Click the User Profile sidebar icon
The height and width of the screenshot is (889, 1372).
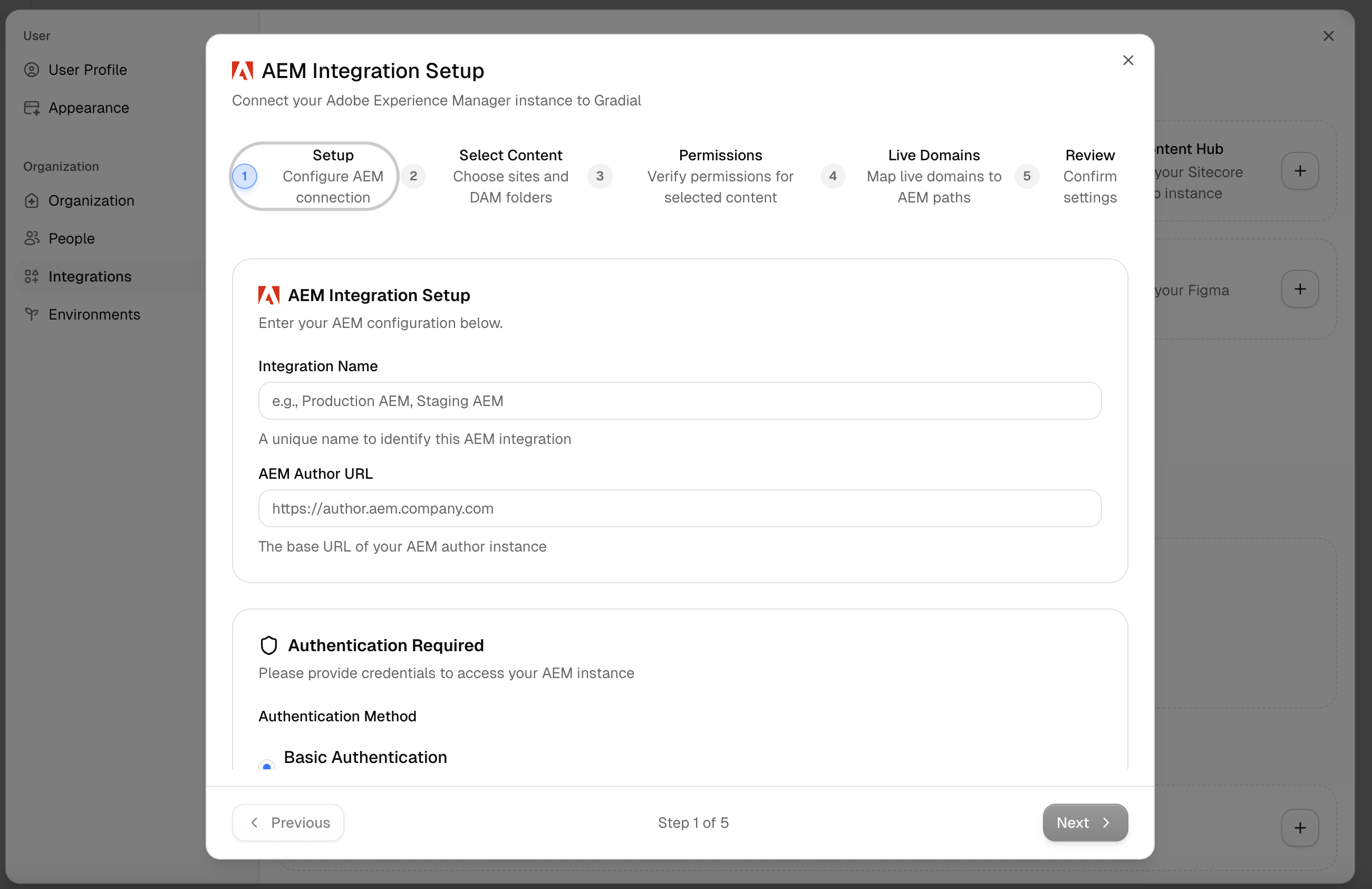(32, 70)
